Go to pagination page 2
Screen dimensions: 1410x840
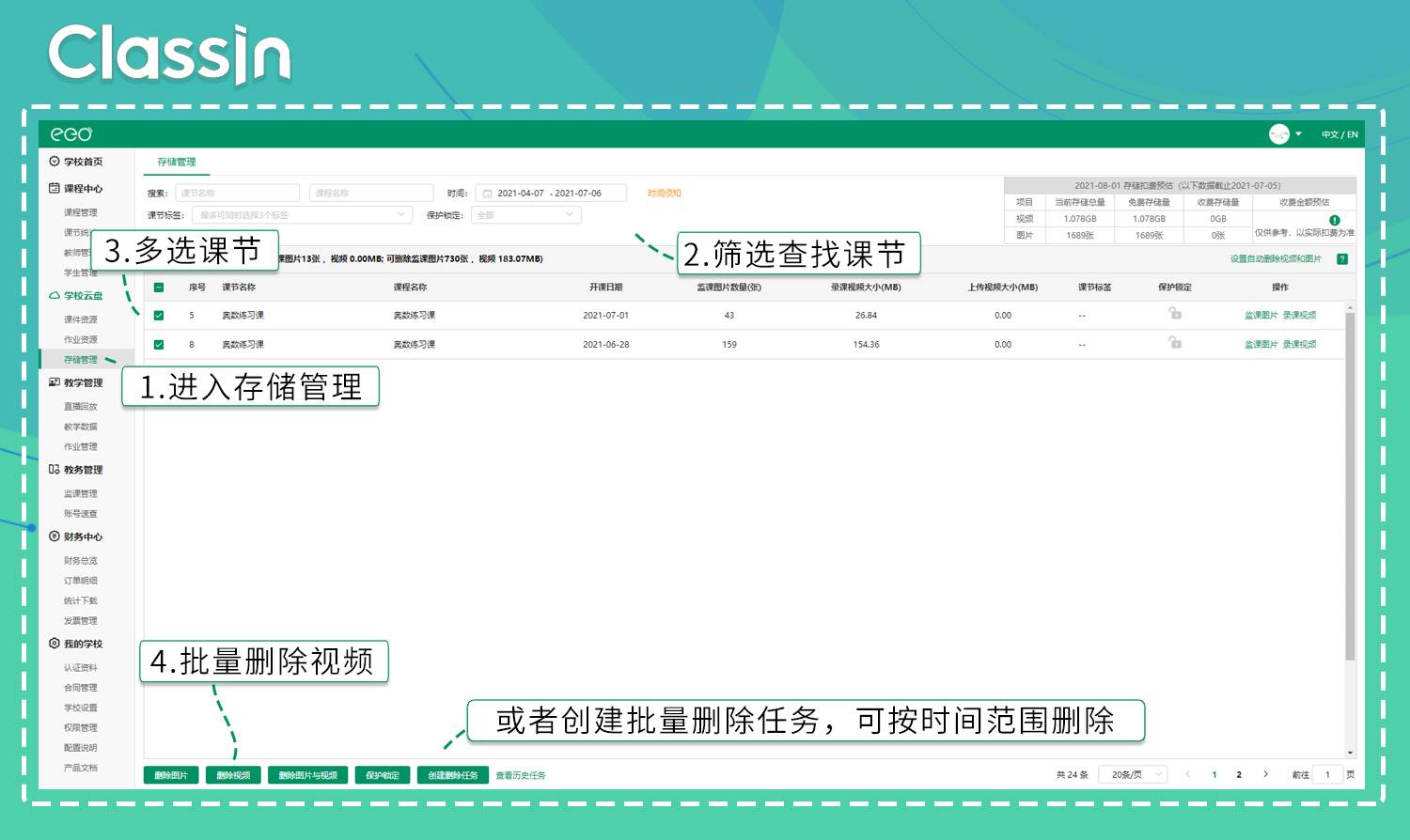click(x=1239, y=775)
